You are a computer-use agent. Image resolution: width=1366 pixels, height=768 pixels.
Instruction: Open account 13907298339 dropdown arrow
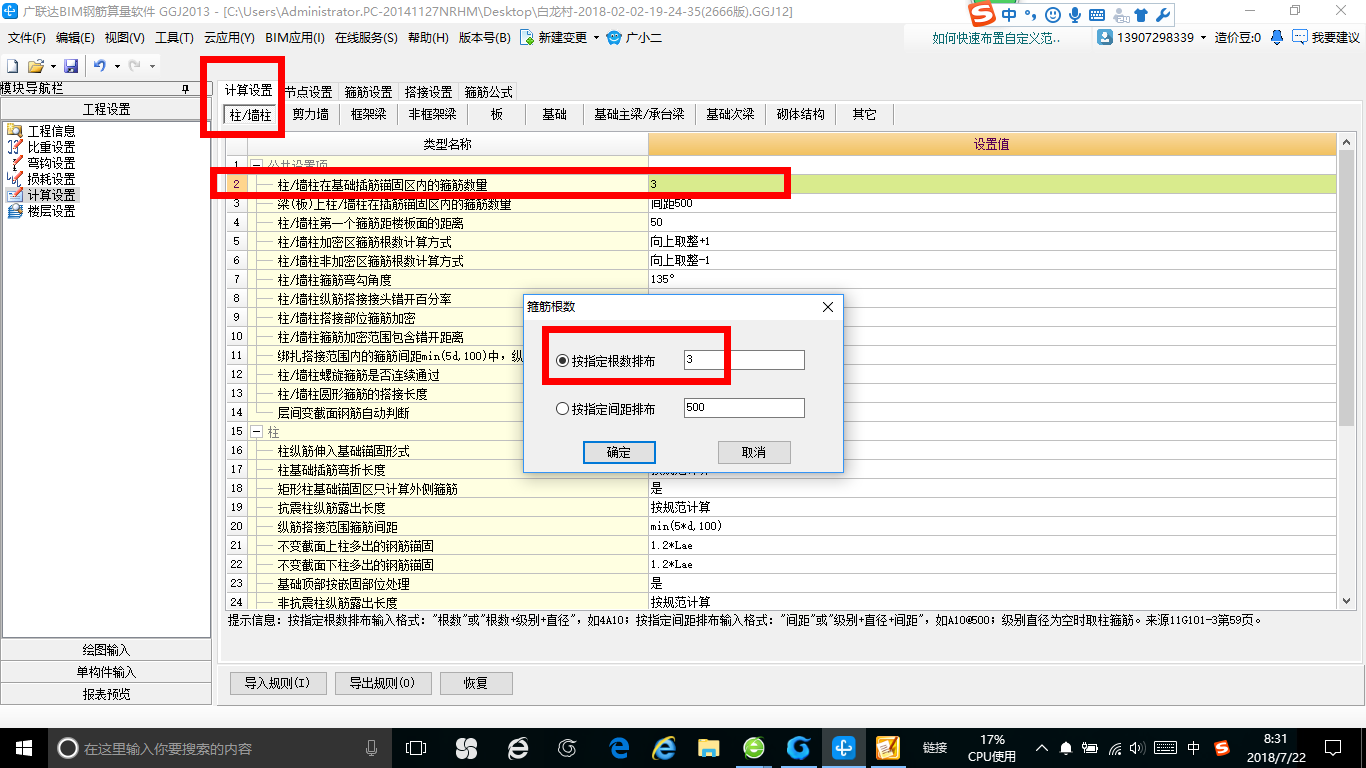[1205, 38]
